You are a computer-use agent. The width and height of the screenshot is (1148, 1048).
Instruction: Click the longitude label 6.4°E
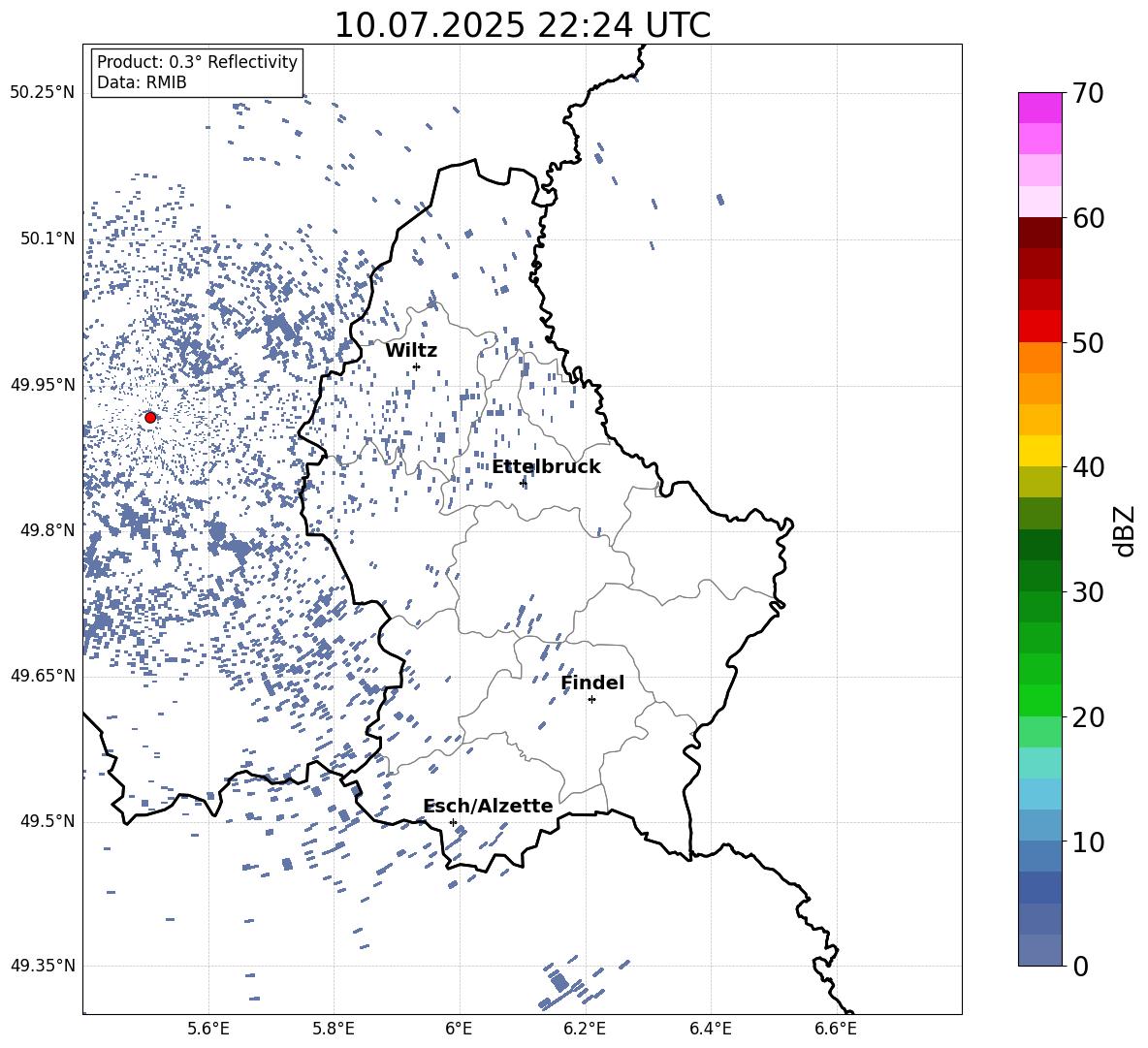tap(710, 1029)
